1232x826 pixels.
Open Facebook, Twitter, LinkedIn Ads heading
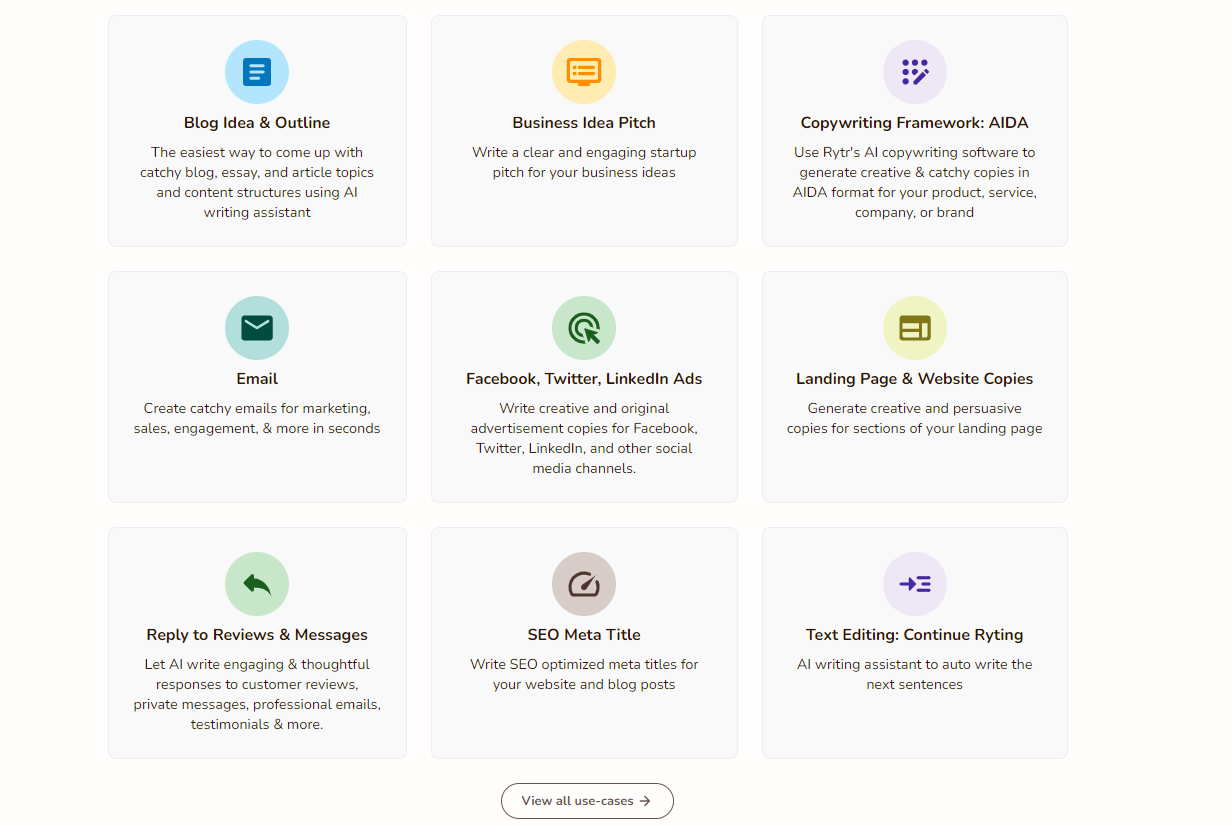584,379
